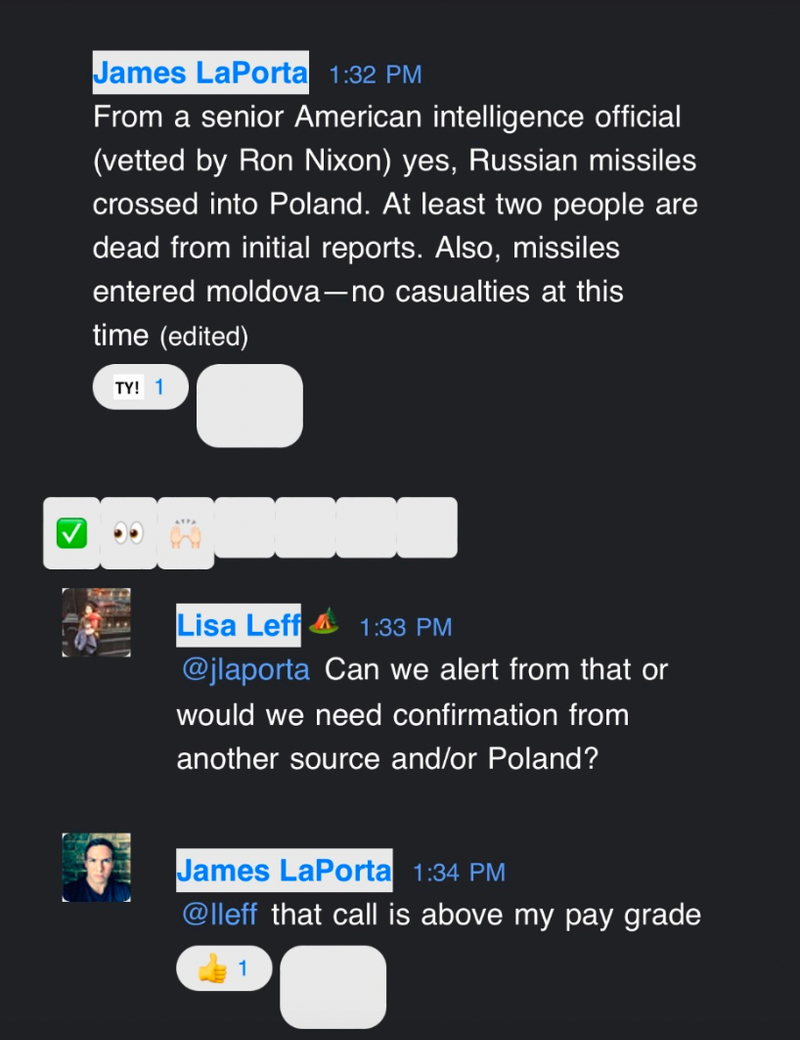Click the blank add-reaction button beside TY!

tap(249, 405)
